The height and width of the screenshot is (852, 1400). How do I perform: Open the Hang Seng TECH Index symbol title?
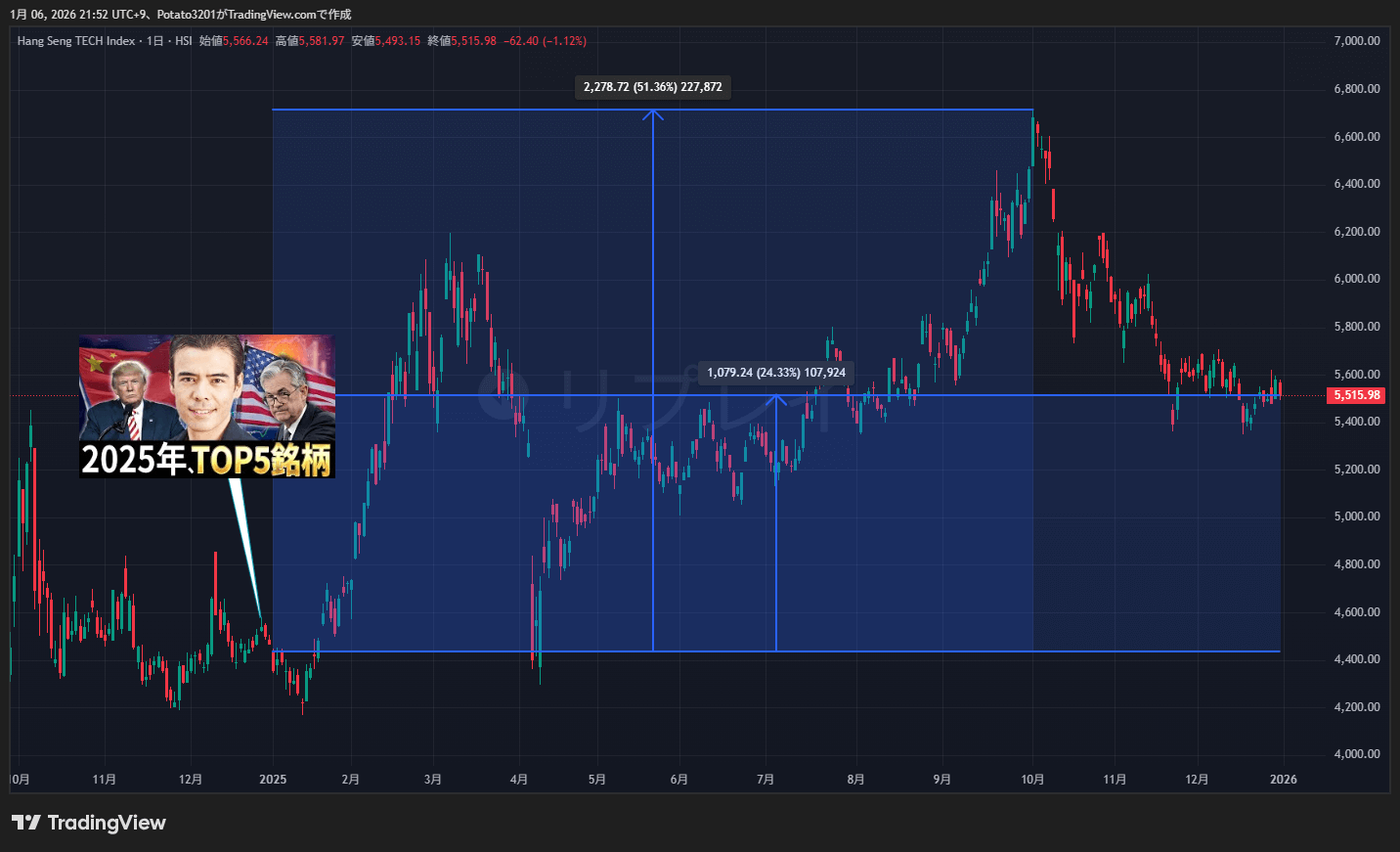(x=76, y=41)
